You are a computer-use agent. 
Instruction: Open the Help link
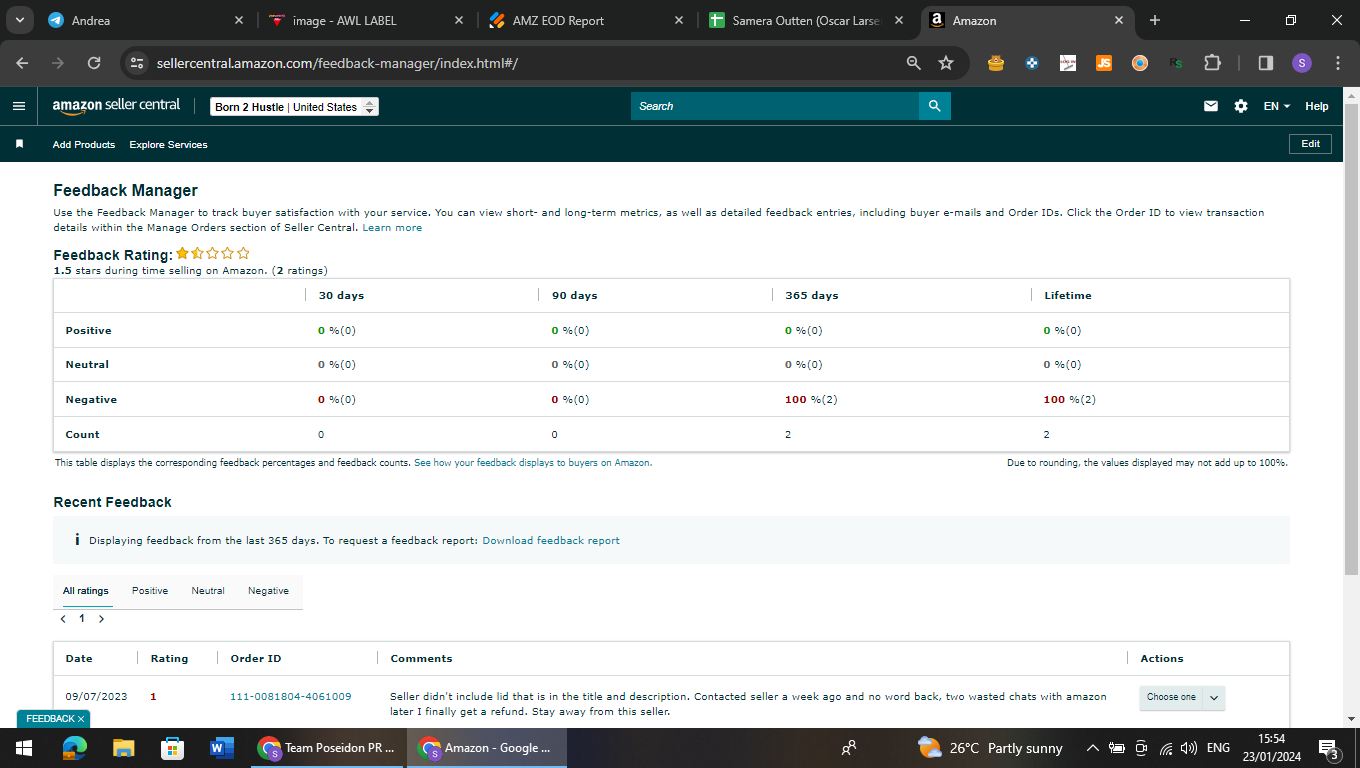pos(1317,106)
